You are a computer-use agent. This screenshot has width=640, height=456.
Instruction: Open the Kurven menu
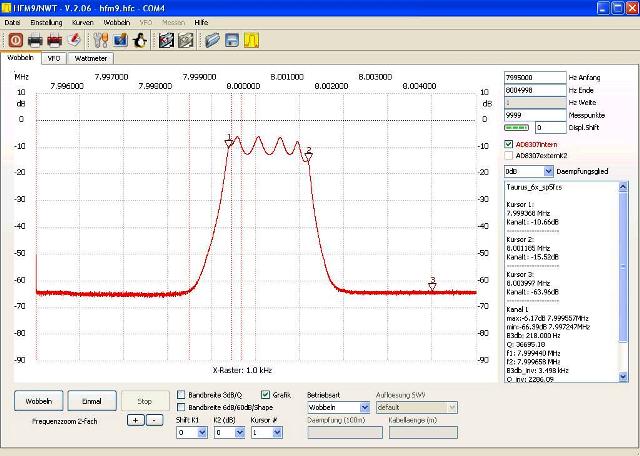(x=83, y=21)
